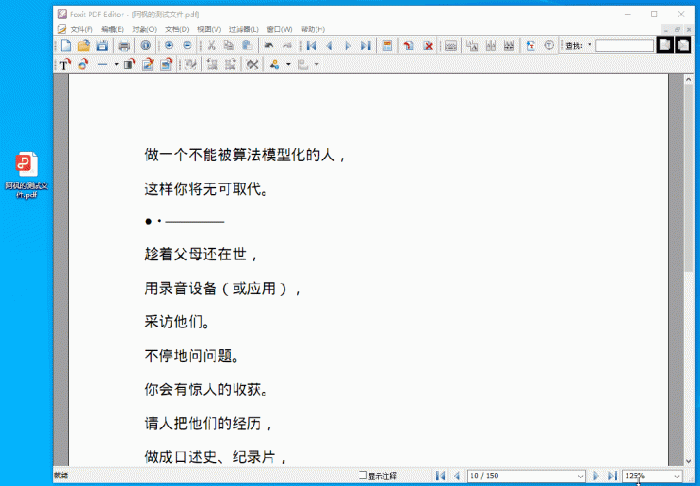Viewport: 700px width, 486px height.
Task: Click the import image icon
Action: click(167, 65)
